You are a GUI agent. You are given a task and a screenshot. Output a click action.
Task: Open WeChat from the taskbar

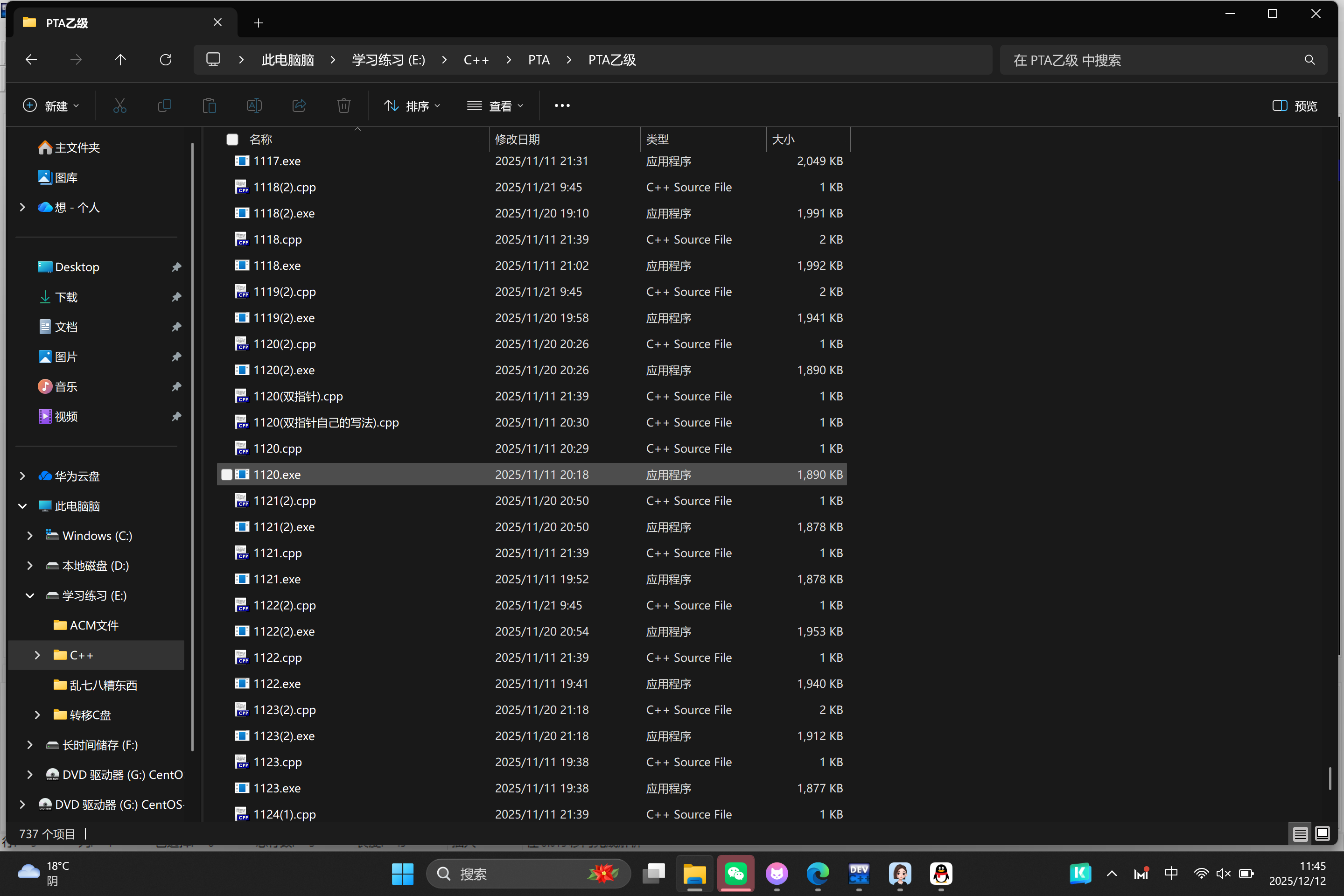735,873
